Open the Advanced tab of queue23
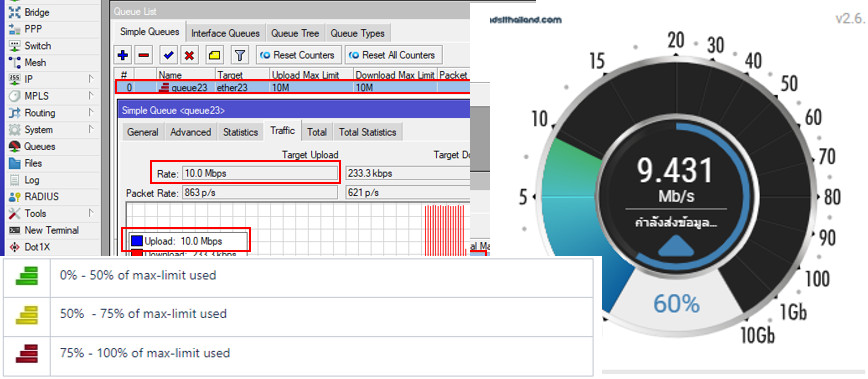Viewport: 868px width, 379px height. click(190, 132)
